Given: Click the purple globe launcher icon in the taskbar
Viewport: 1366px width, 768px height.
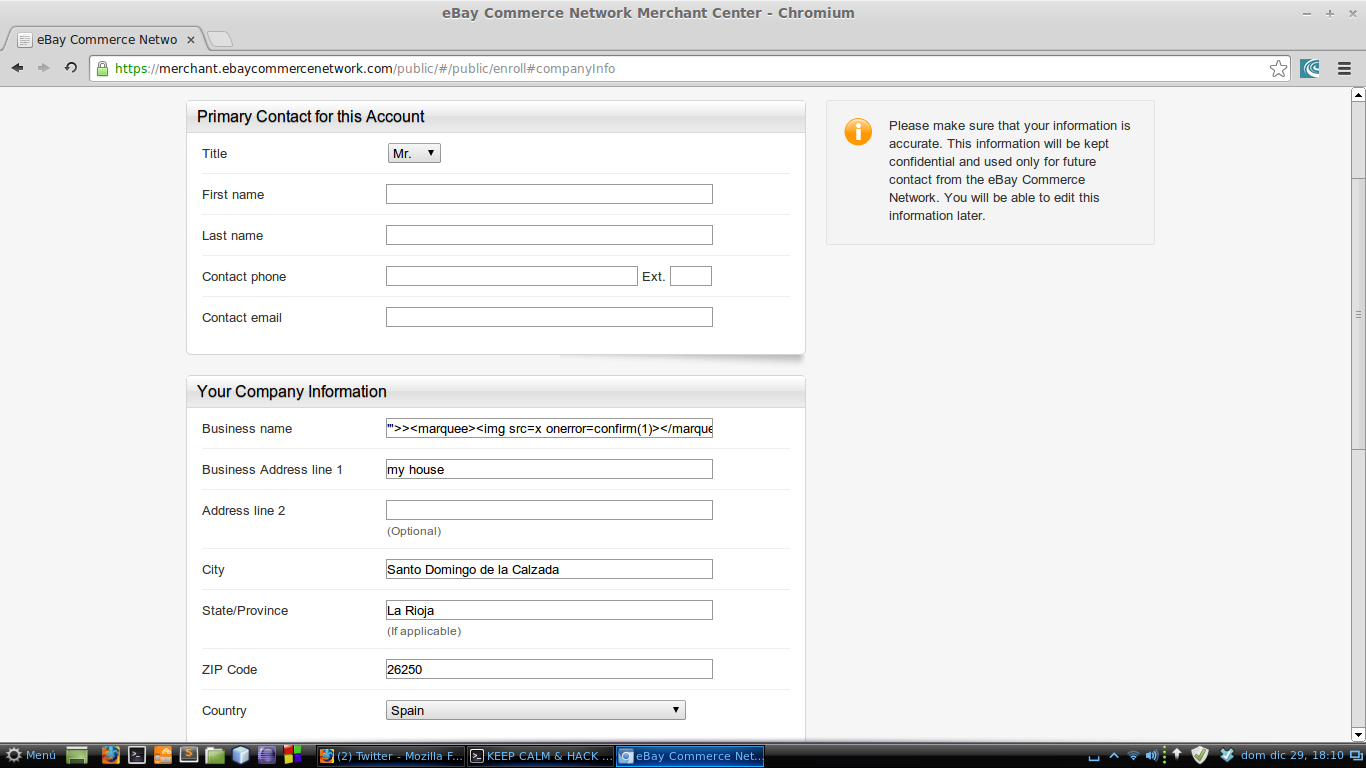Looking at the screenshot, I should (266, 755).
